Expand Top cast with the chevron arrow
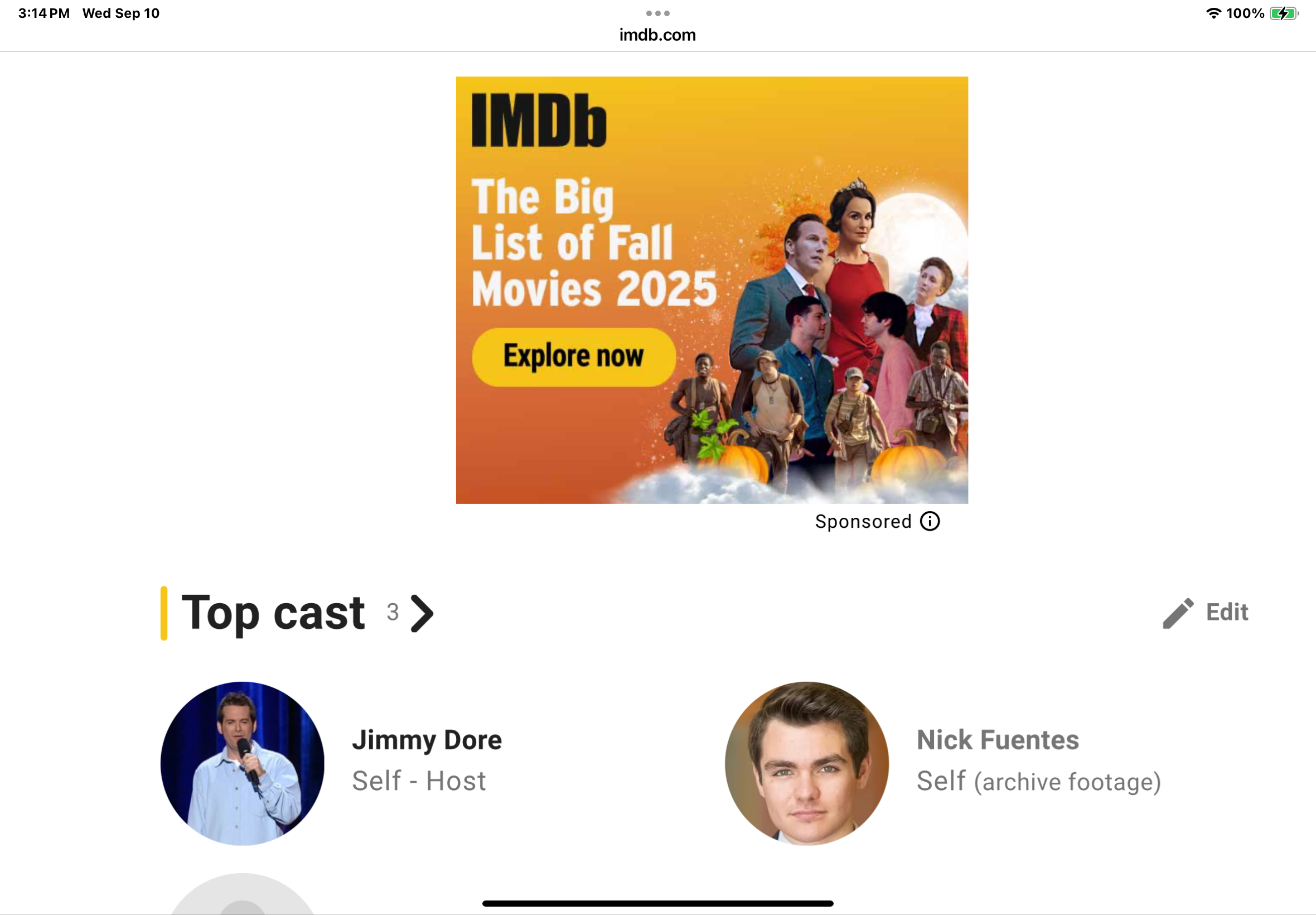 click(422, 613)
